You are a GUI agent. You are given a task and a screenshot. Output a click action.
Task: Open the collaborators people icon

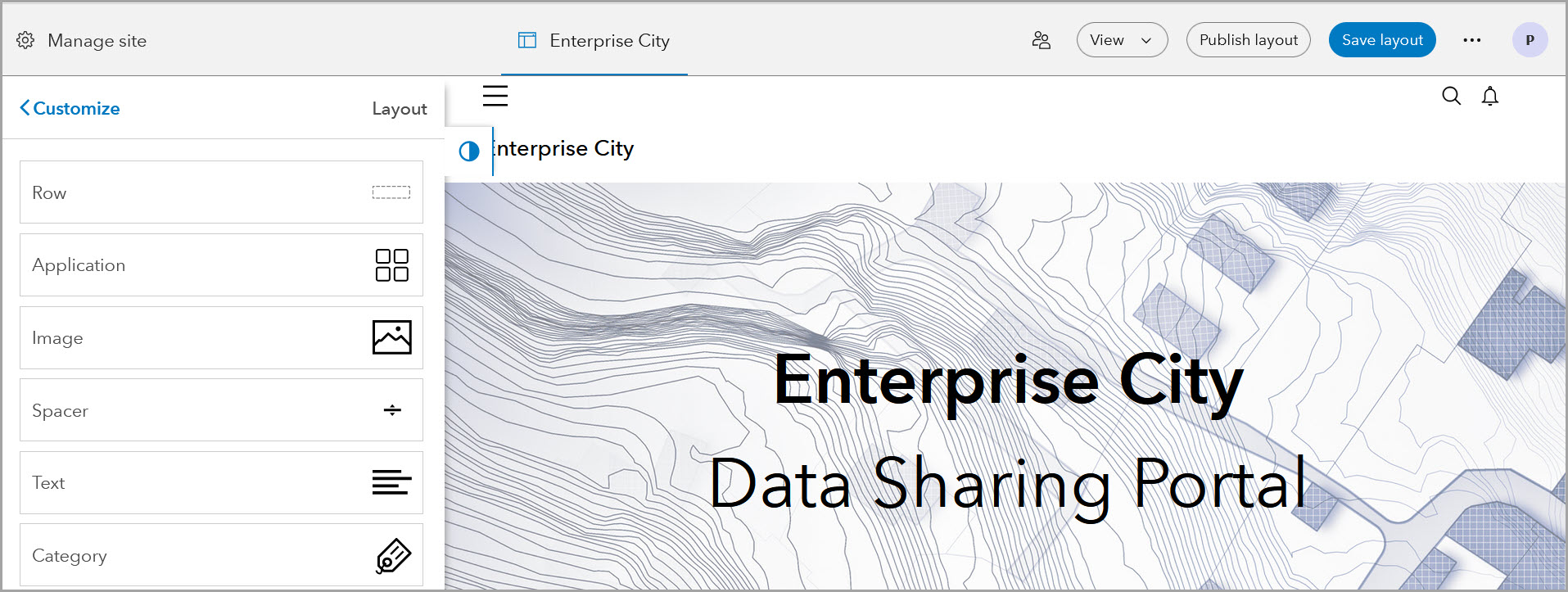tap(1041, 40)
